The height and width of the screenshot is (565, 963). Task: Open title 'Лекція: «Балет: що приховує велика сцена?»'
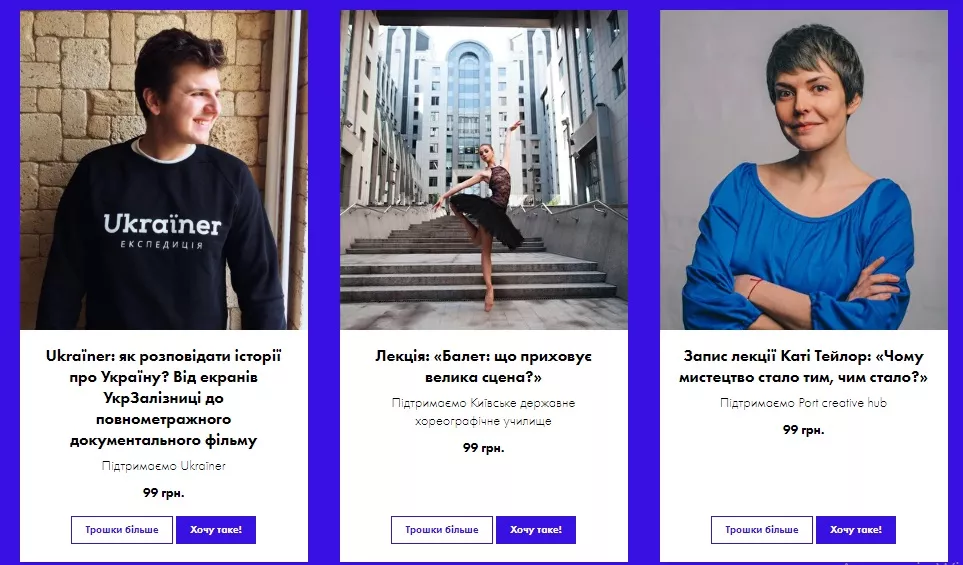pos(484,367)
